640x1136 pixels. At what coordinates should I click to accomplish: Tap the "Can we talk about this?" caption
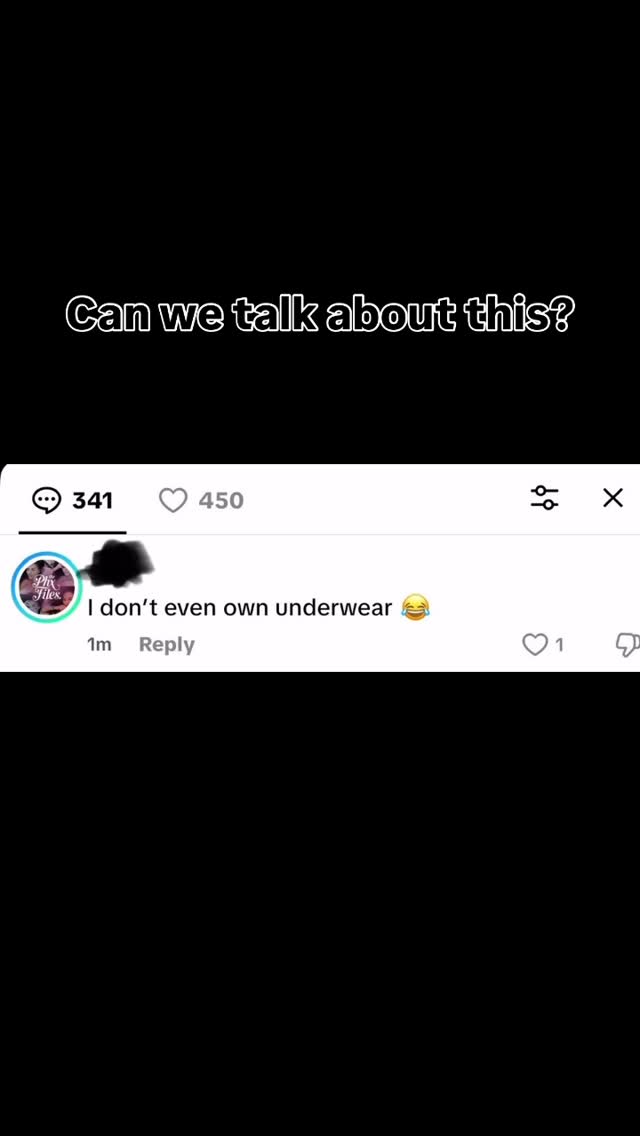(x=320, y=315)
